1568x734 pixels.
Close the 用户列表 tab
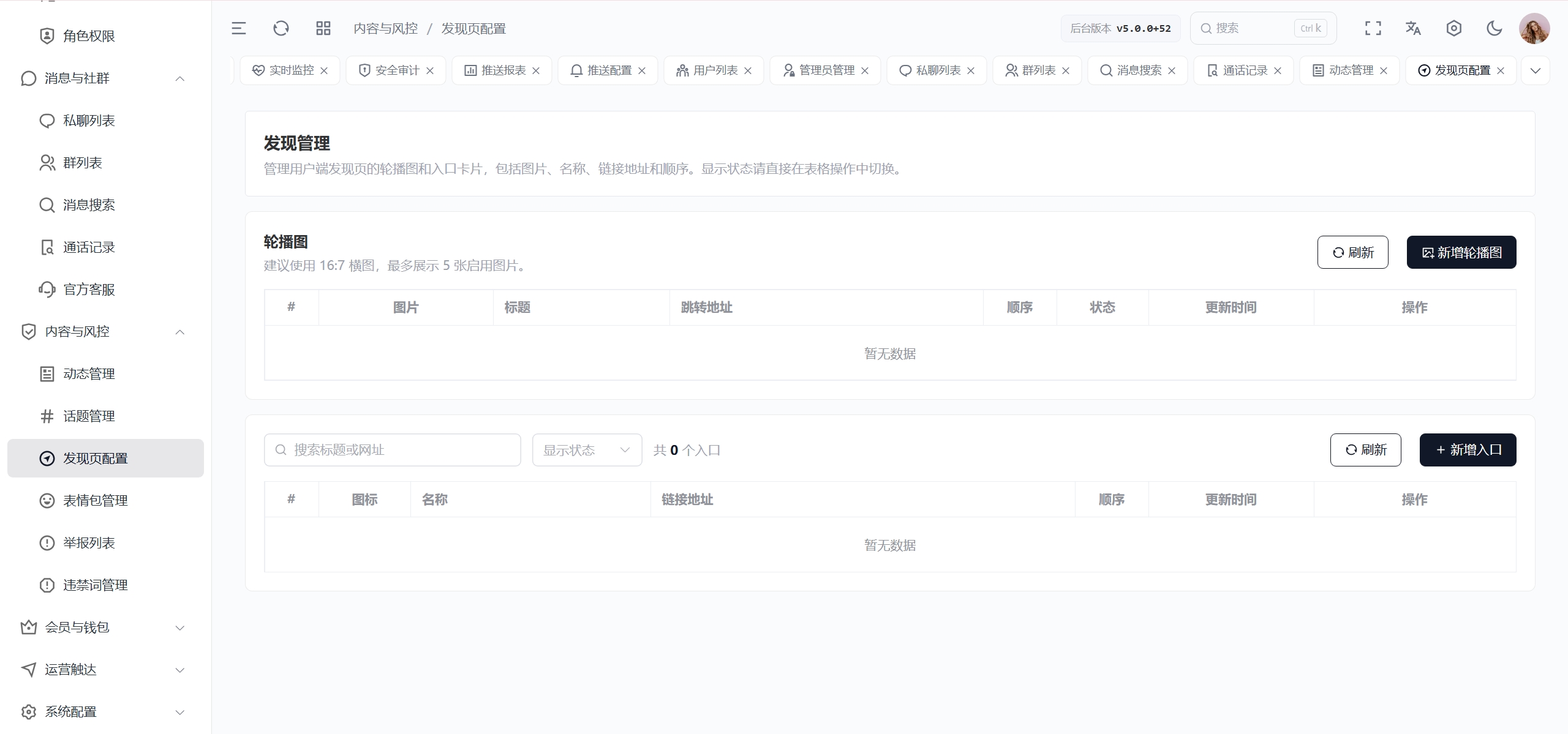tap(748, 71)
